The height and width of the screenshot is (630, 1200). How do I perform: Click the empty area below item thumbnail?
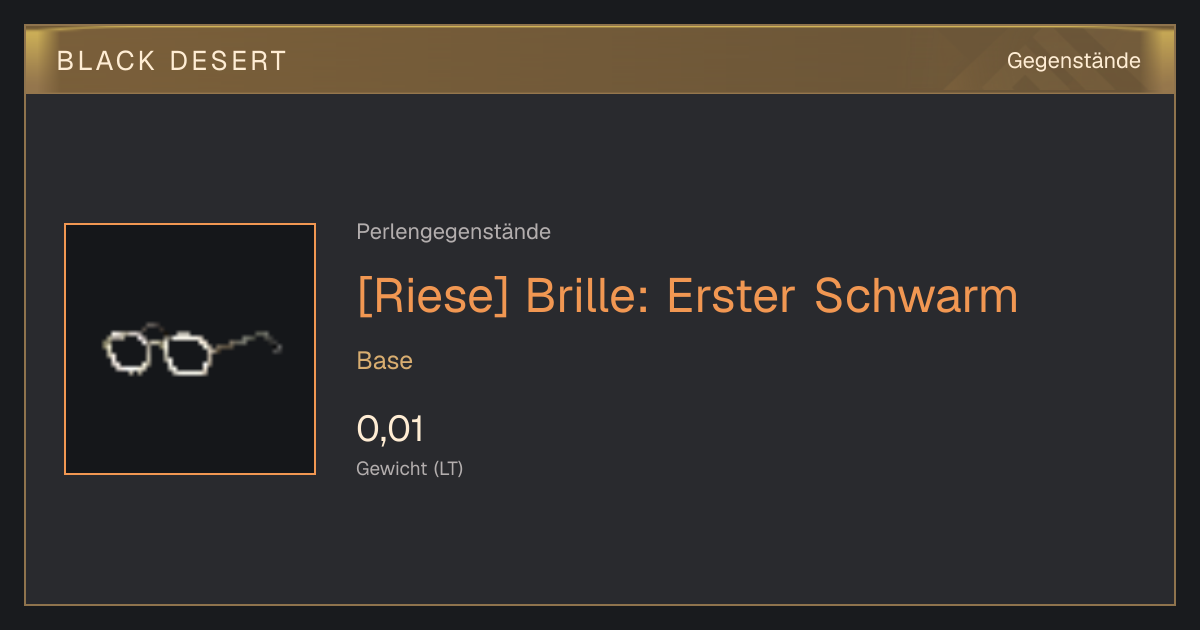point(190,540)
